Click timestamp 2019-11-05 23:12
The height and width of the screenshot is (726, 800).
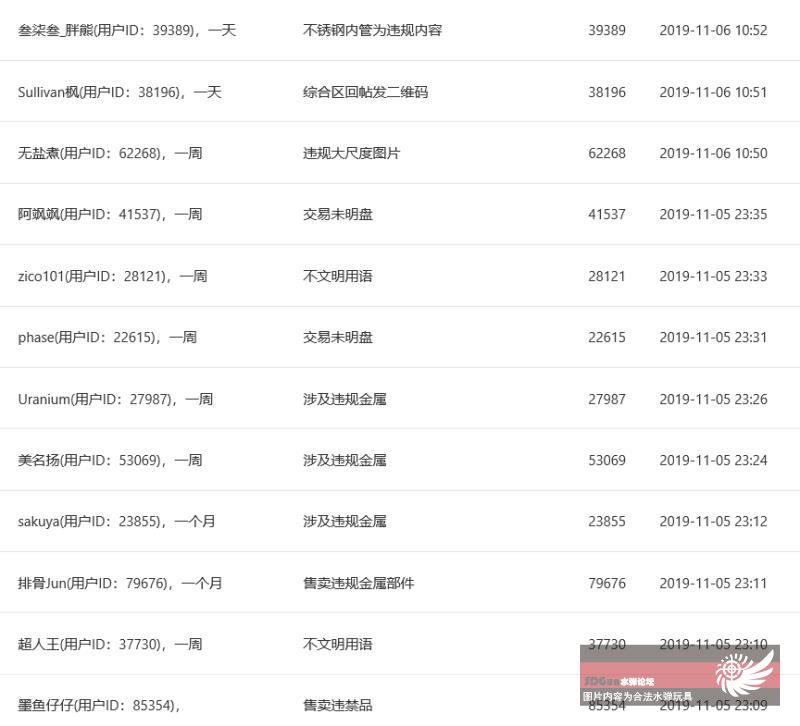click(713, 521)
